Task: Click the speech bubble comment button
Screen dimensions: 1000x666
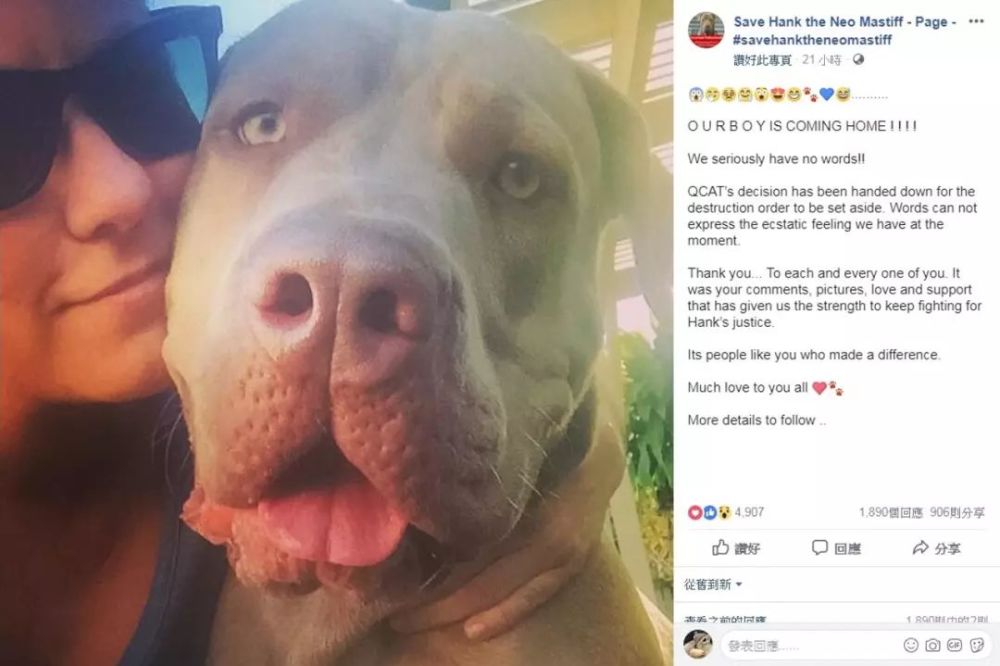Action: click(836, 548)
